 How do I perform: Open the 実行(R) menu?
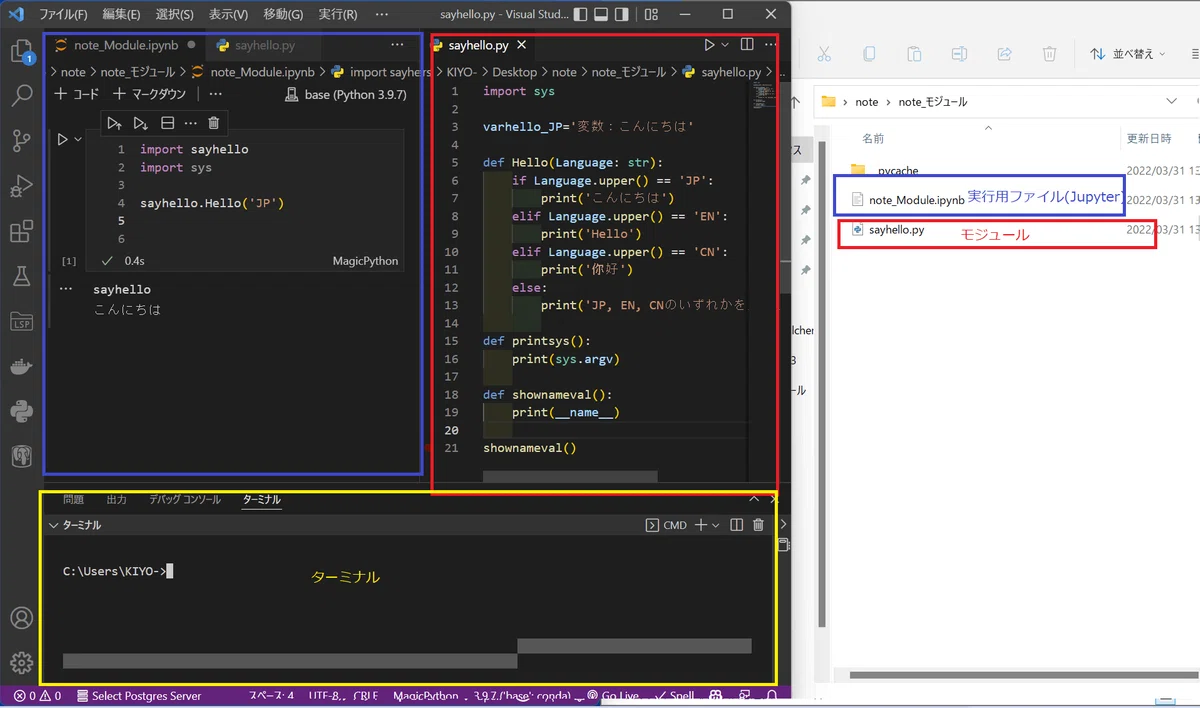338,15
